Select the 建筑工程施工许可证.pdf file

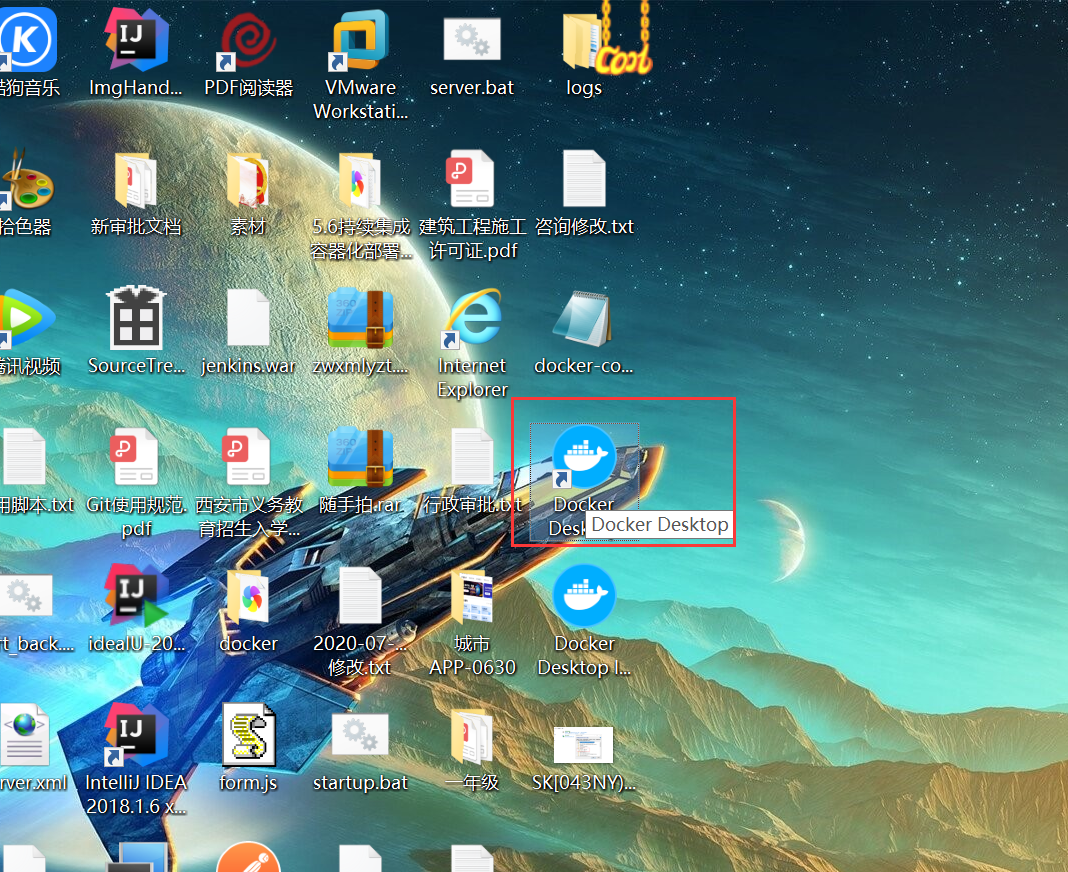(x=472, y=180)
